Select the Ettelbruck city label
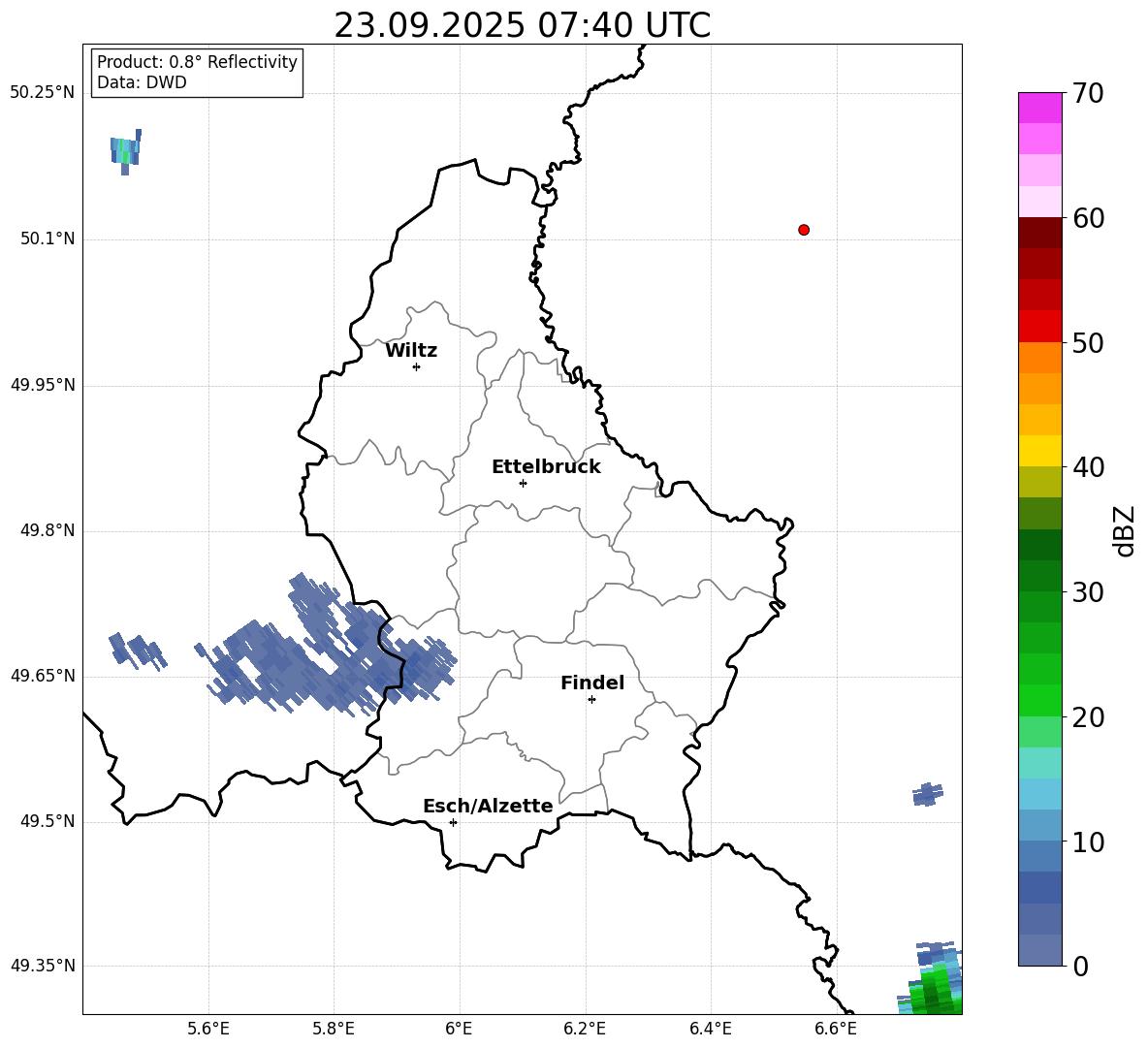The width and height of the screenshot is (1148, 1048). (x=546, y=467)
